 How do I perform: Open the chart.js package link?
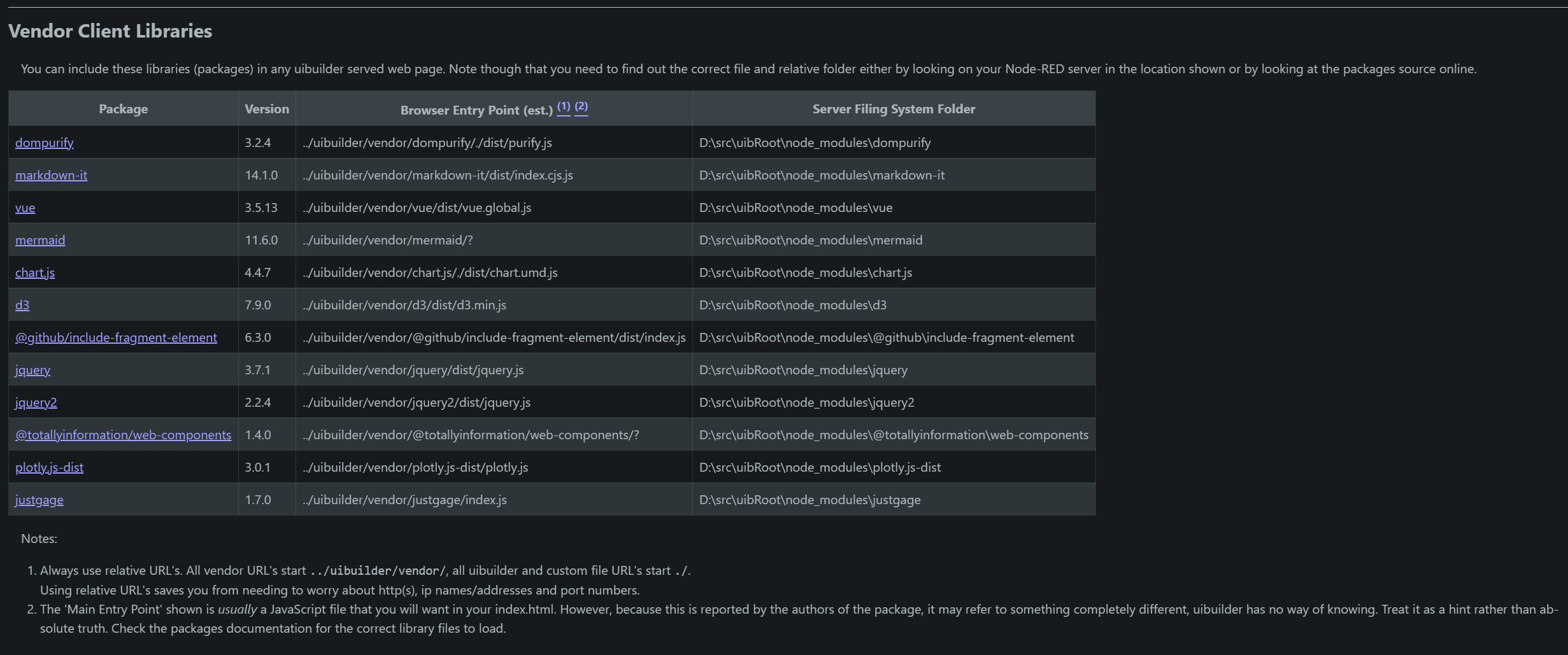35,272
